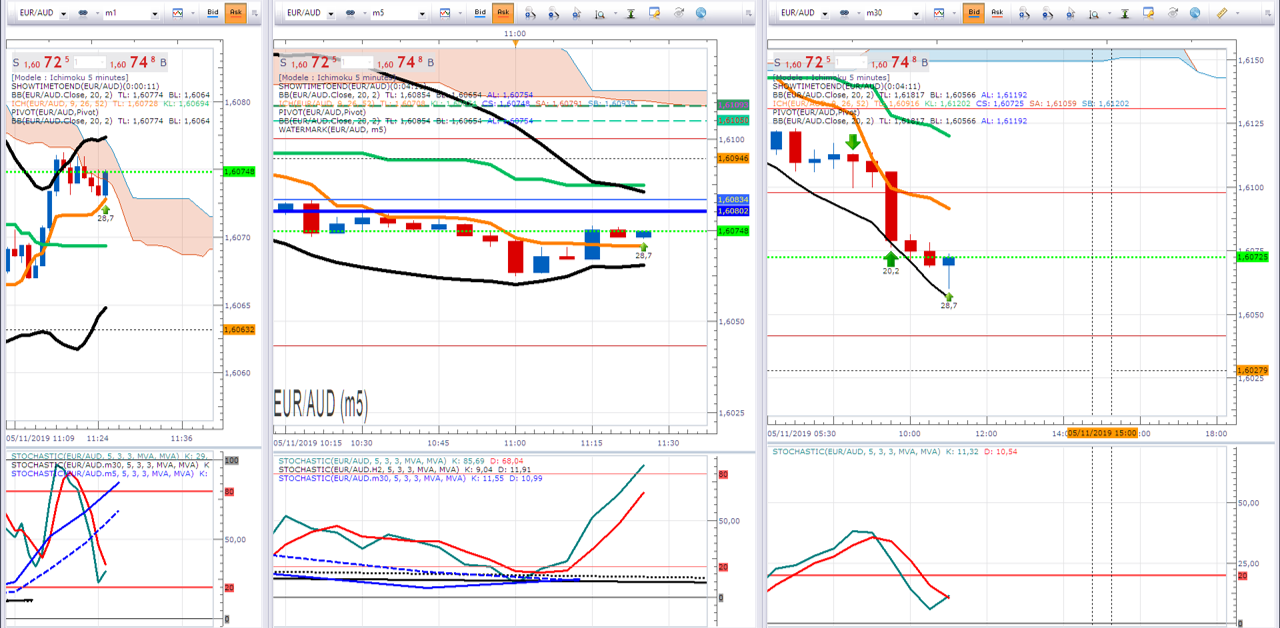Click the green autoscale icon in the m5 toolbar
Image resolution: width=1280 pixels, height=628 pixels.
[632, 14]
